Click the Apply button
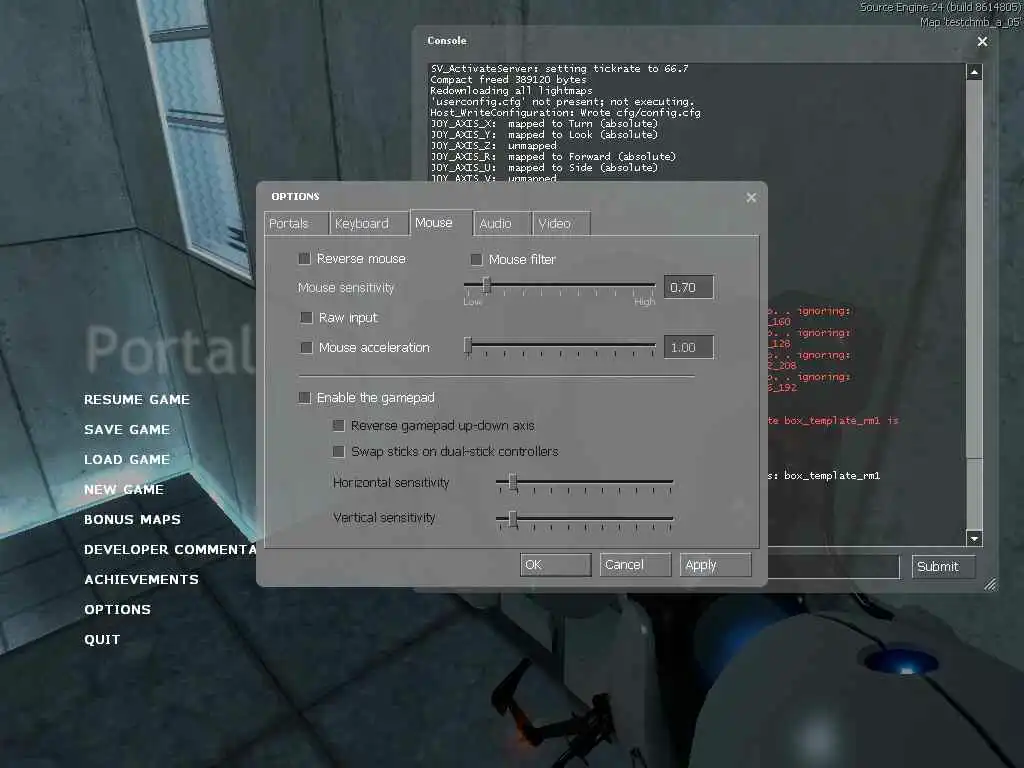The height and width of the screenshot is (768, 1024). pos(716,565)
